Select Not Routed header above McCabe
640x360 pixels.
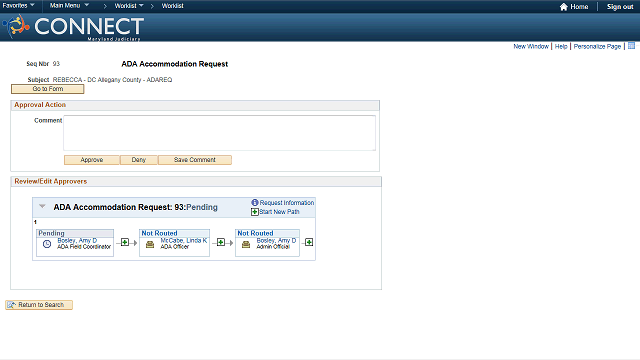[159, 233]
